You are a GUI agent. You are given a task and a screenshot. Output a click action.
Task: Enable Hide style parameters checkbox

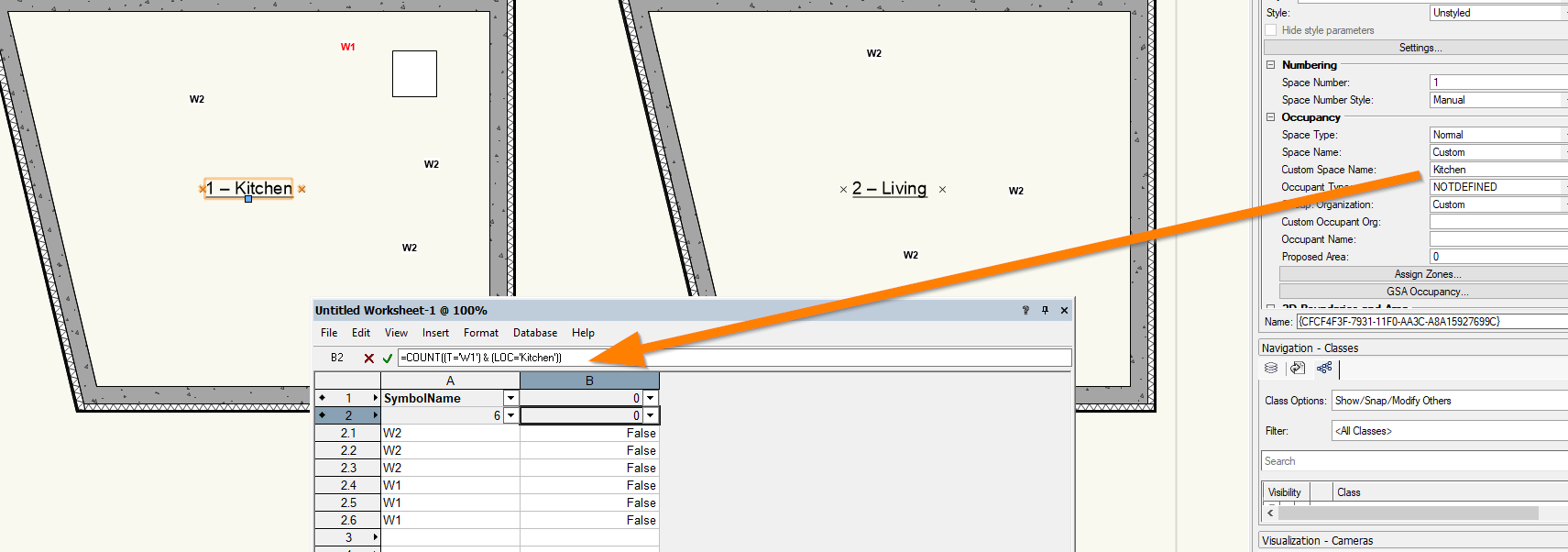1271,30
